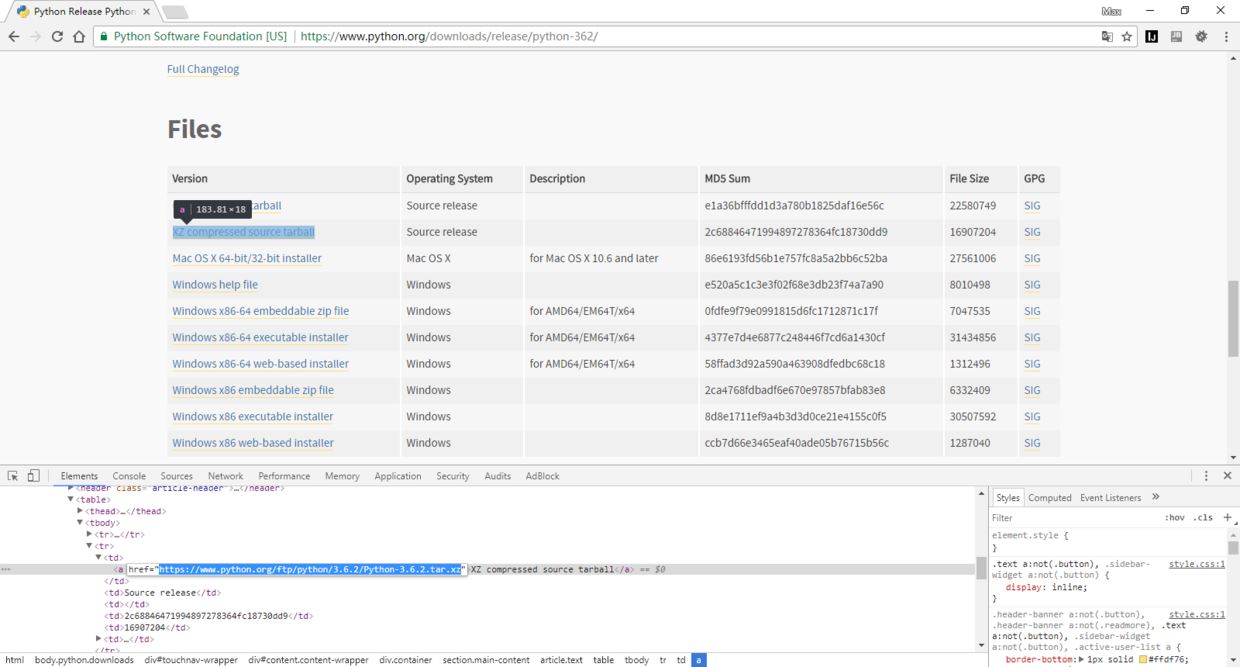Expand the thead node
1240x667 pixels.
(80, 511)
